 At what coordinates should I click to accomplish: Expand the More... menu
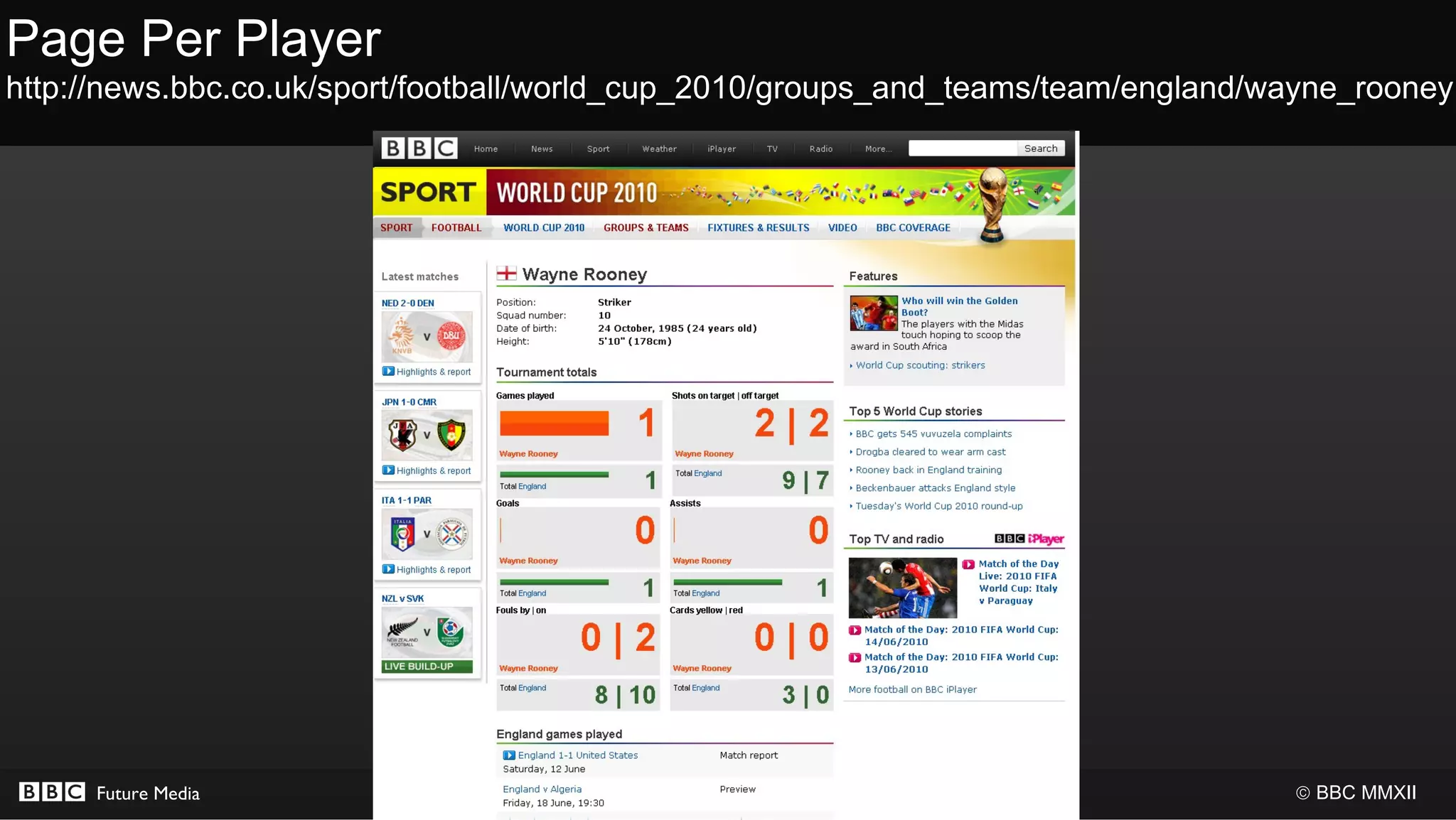click(x=878, y=149)
